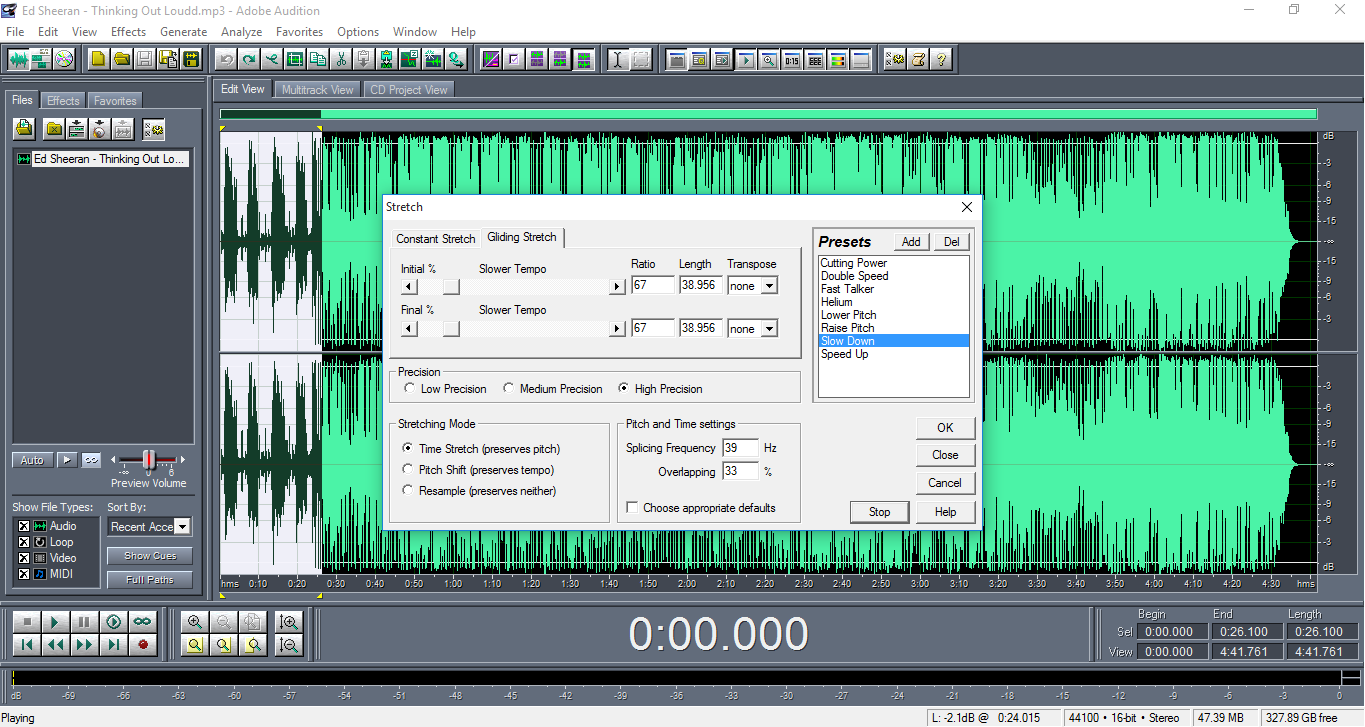Switch to the Multitrack View tab

point(318,90)
